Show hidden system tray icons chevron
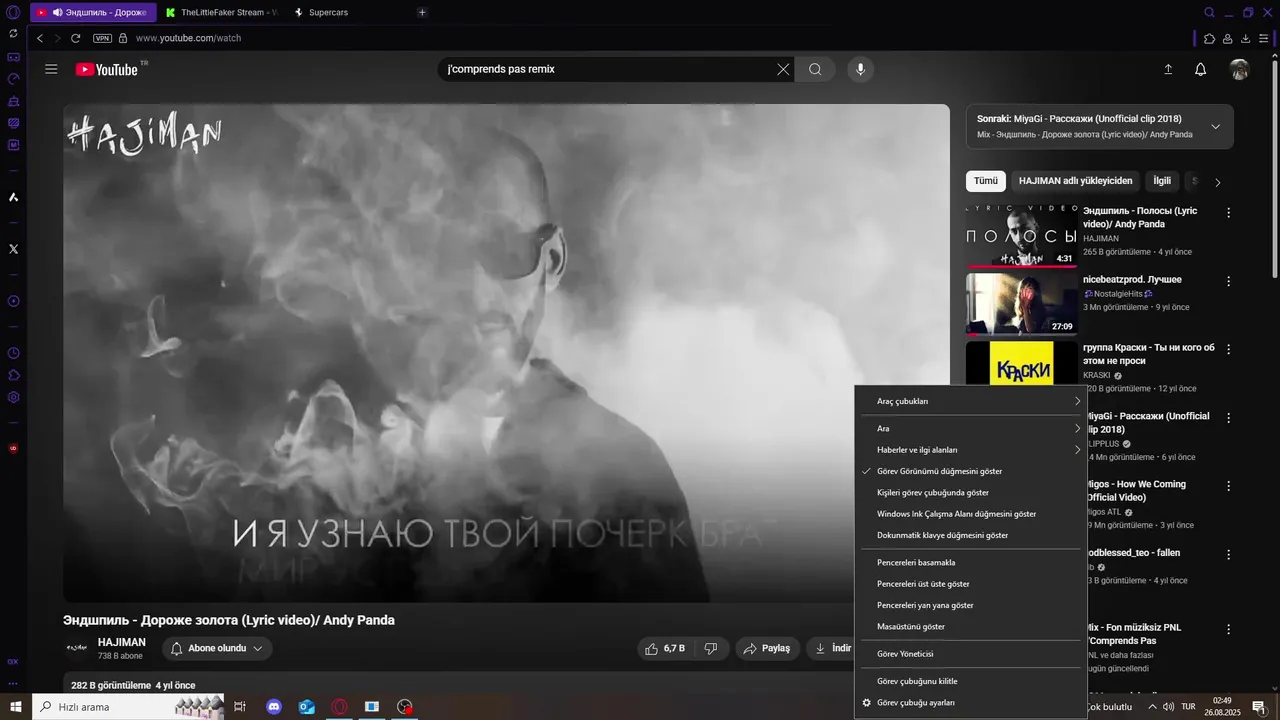The image size is (1280, 720). click(1152, 706)
